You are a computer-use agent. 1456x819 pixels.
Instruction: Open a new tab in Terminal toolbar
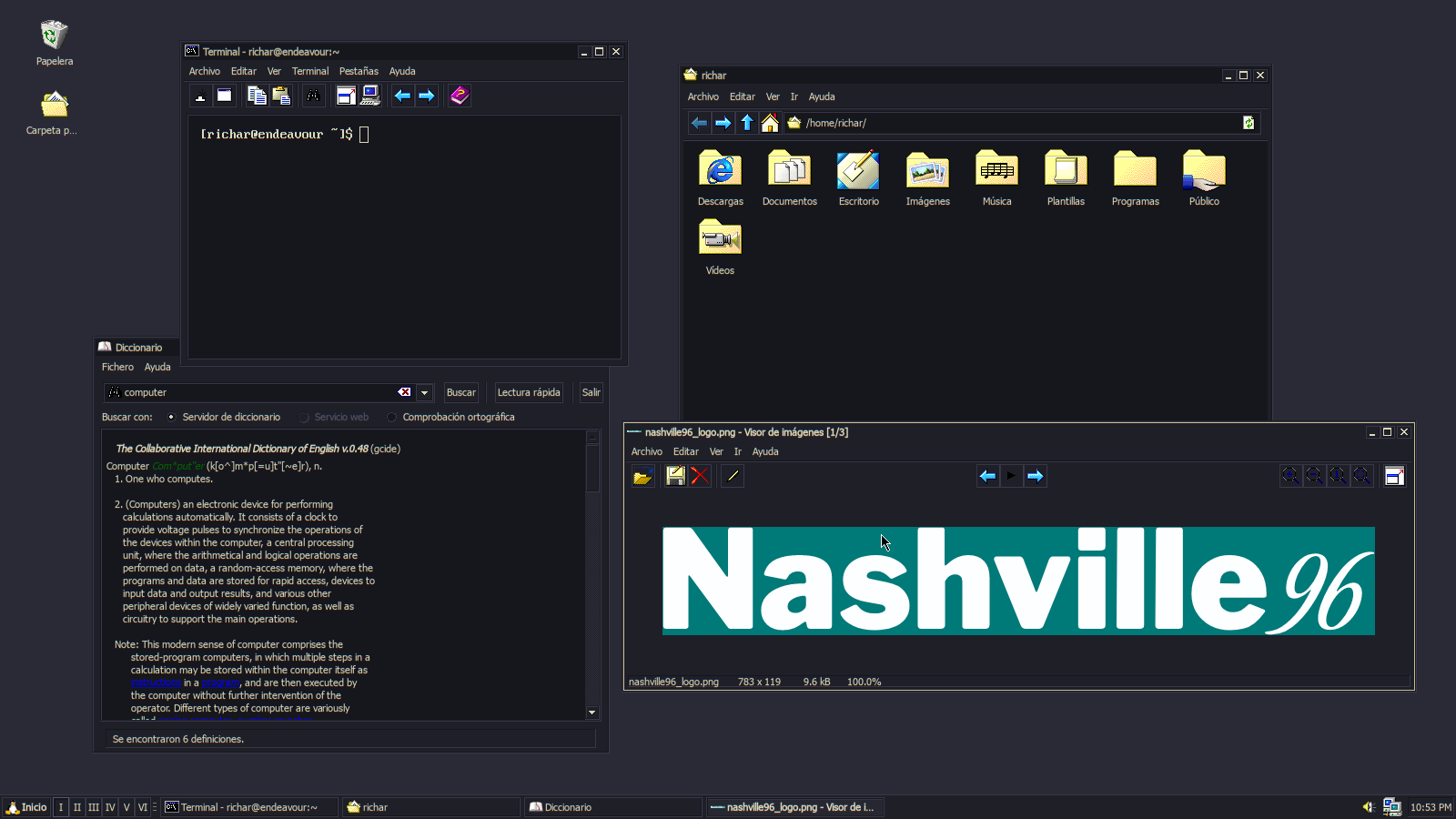[x=200, y=96]
